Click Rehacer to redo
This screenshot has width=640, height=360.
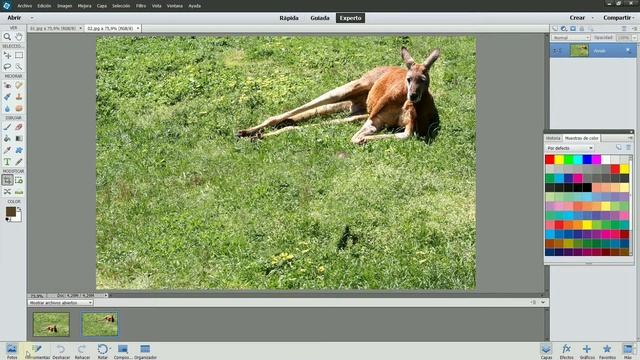82,351
